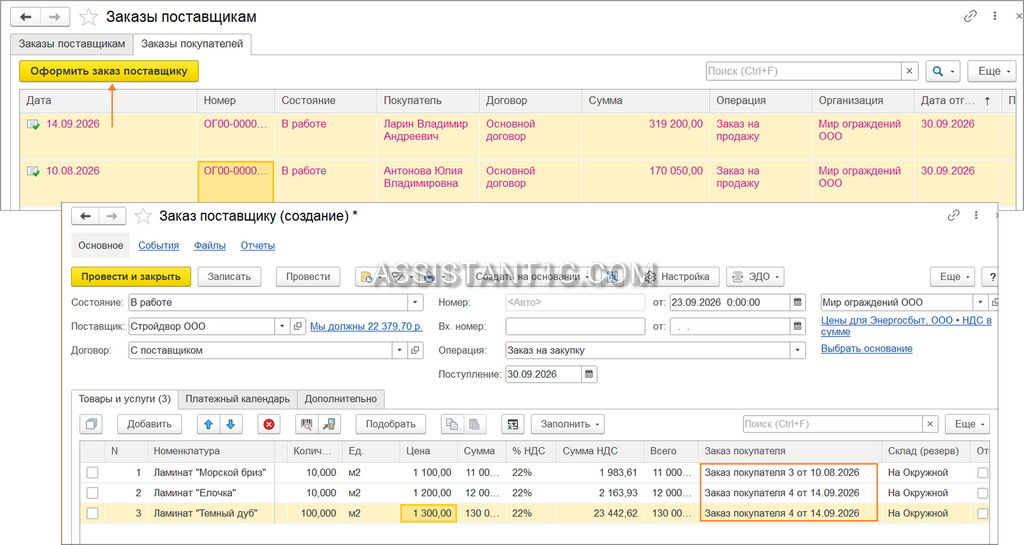The height and width of the screenshot is (545, 1024).
Task: Open С поставщиком contract card icon
Action: (415, 350)
